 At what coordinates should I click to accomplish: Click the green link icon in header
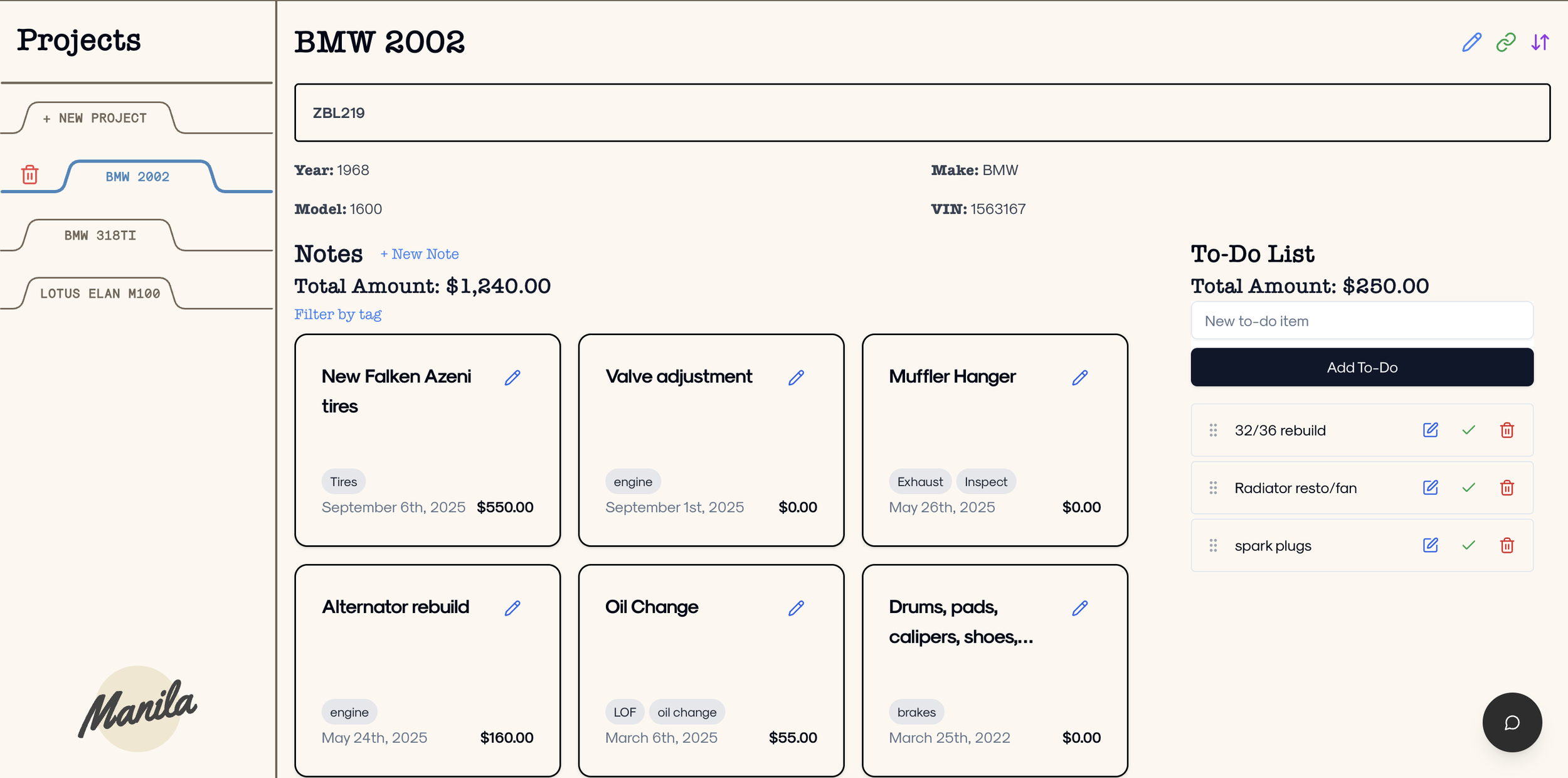(x=1505, y=42)
